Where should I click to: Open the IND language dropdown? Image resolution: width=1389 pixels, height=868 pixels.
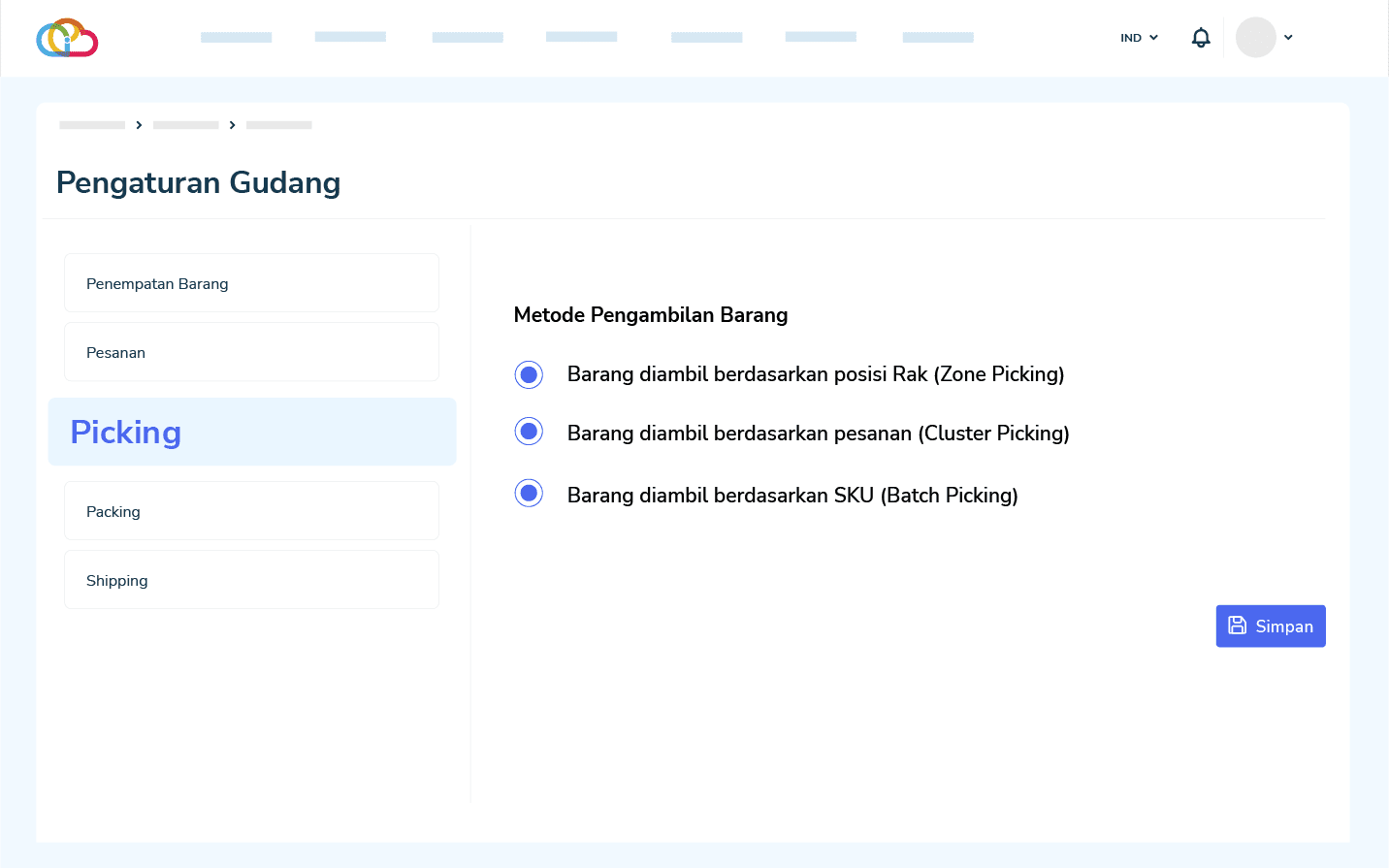[1139, 38]
